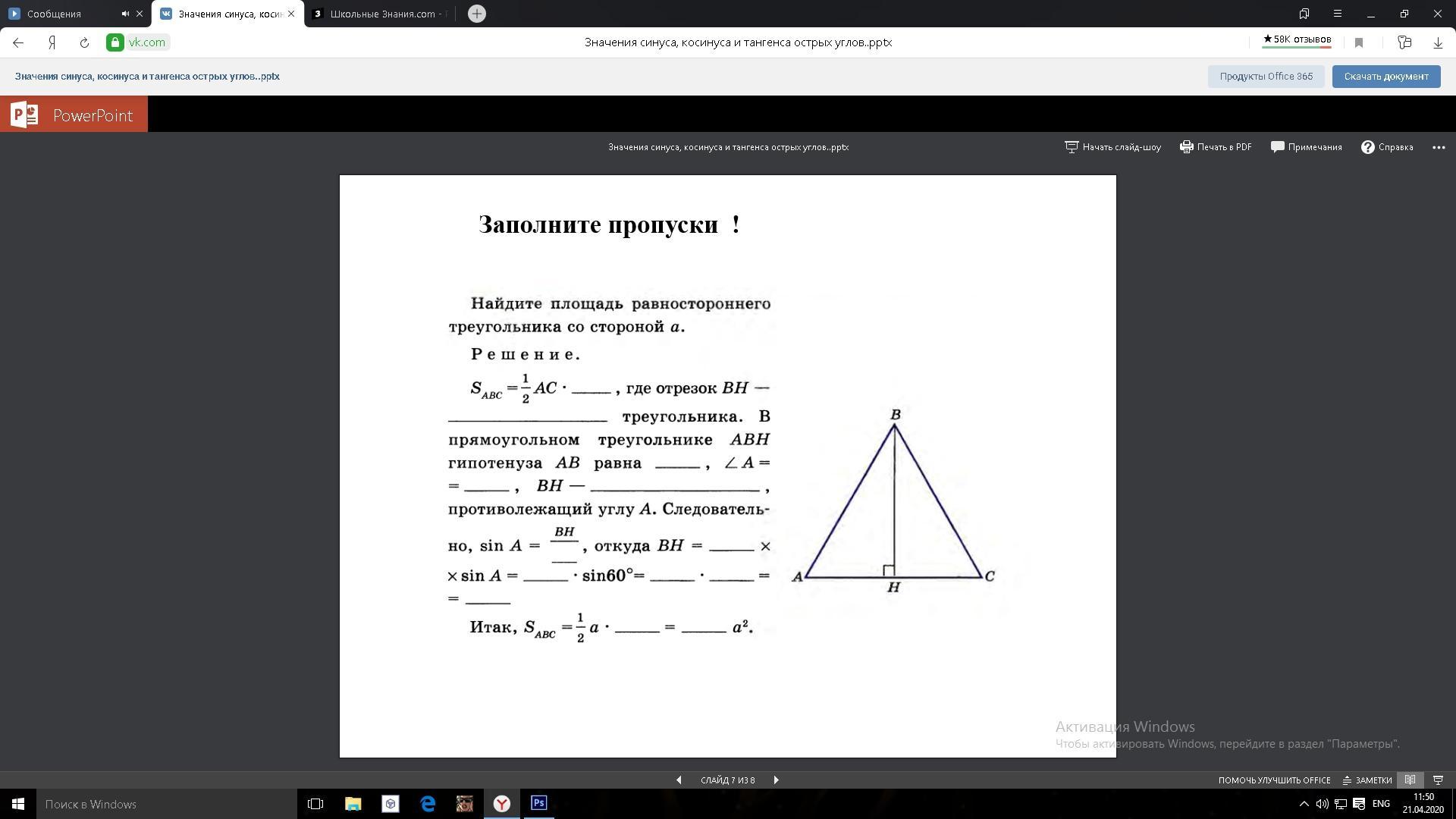Reload the page

pyautogui.click(x=84, y=42)
